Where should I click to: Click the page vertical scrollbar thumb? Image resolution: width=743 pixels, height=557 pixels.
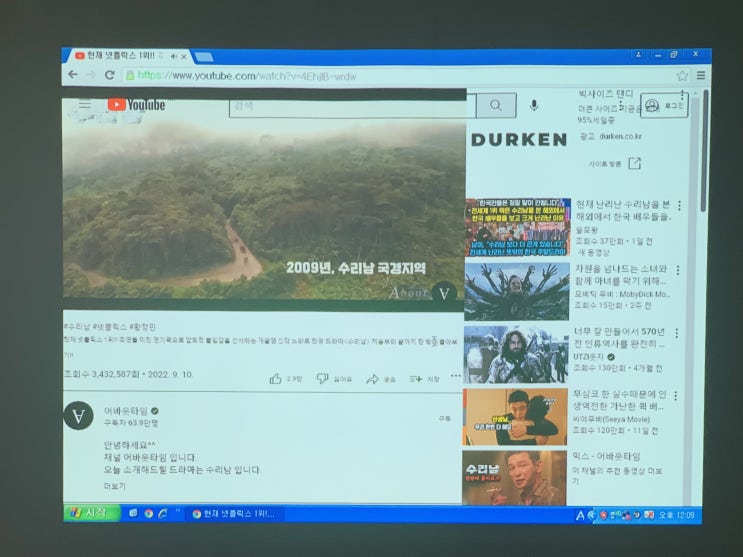pos(705,152)
